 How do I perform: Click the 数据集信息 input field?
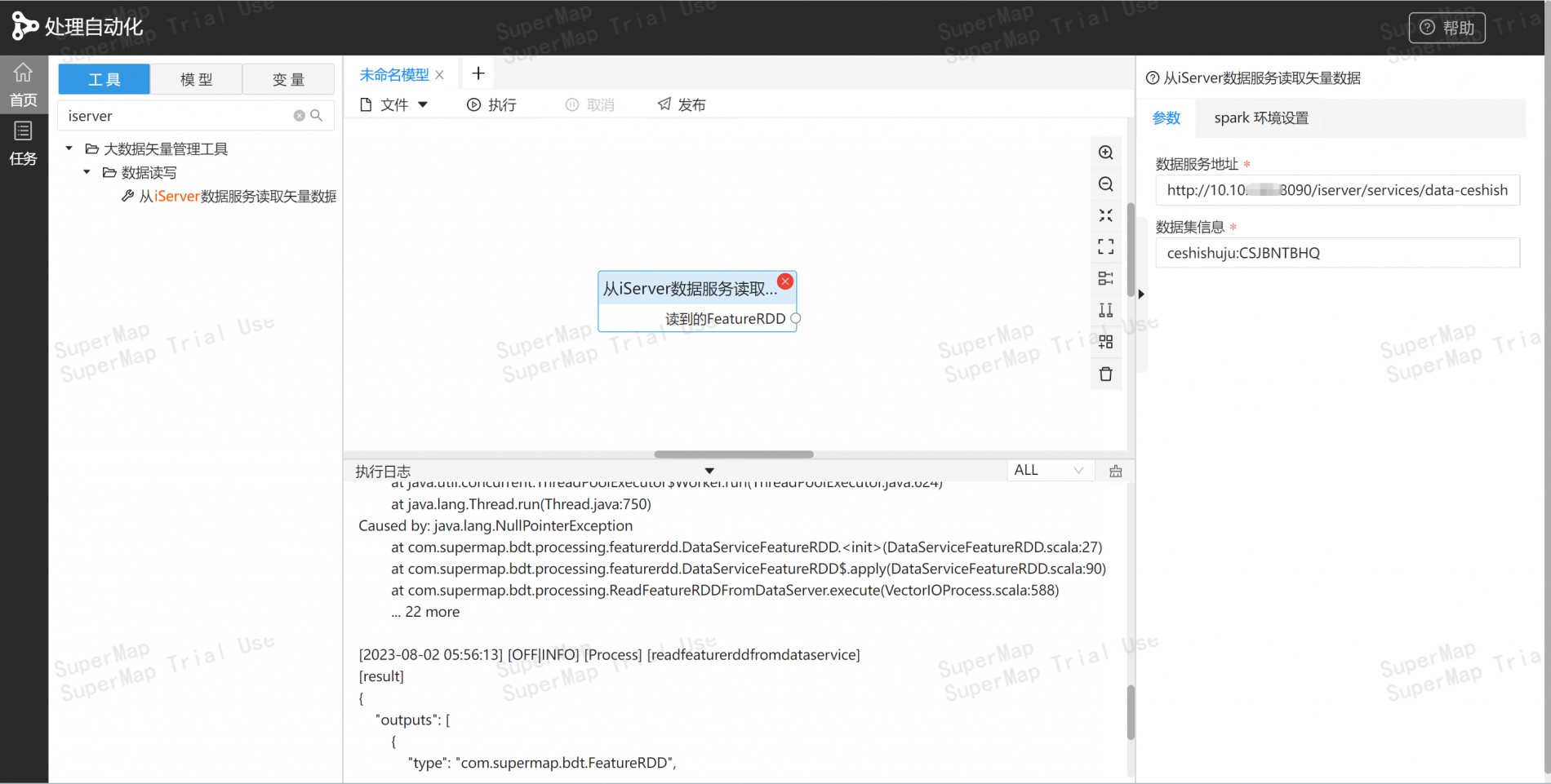1338,253
